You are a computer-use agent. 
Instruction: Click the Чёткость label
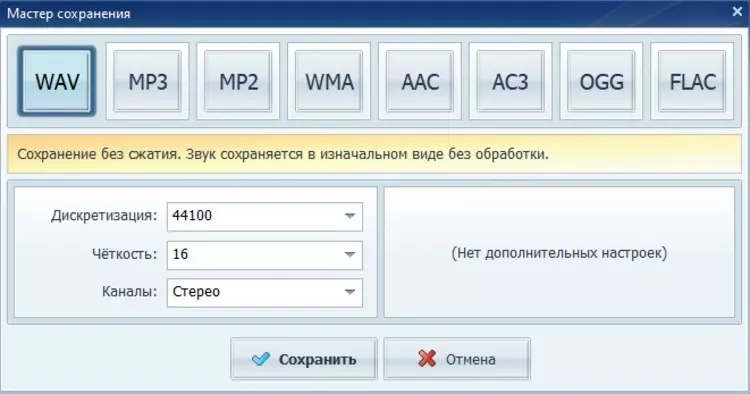pyautogui.click(x=124, y=254)
